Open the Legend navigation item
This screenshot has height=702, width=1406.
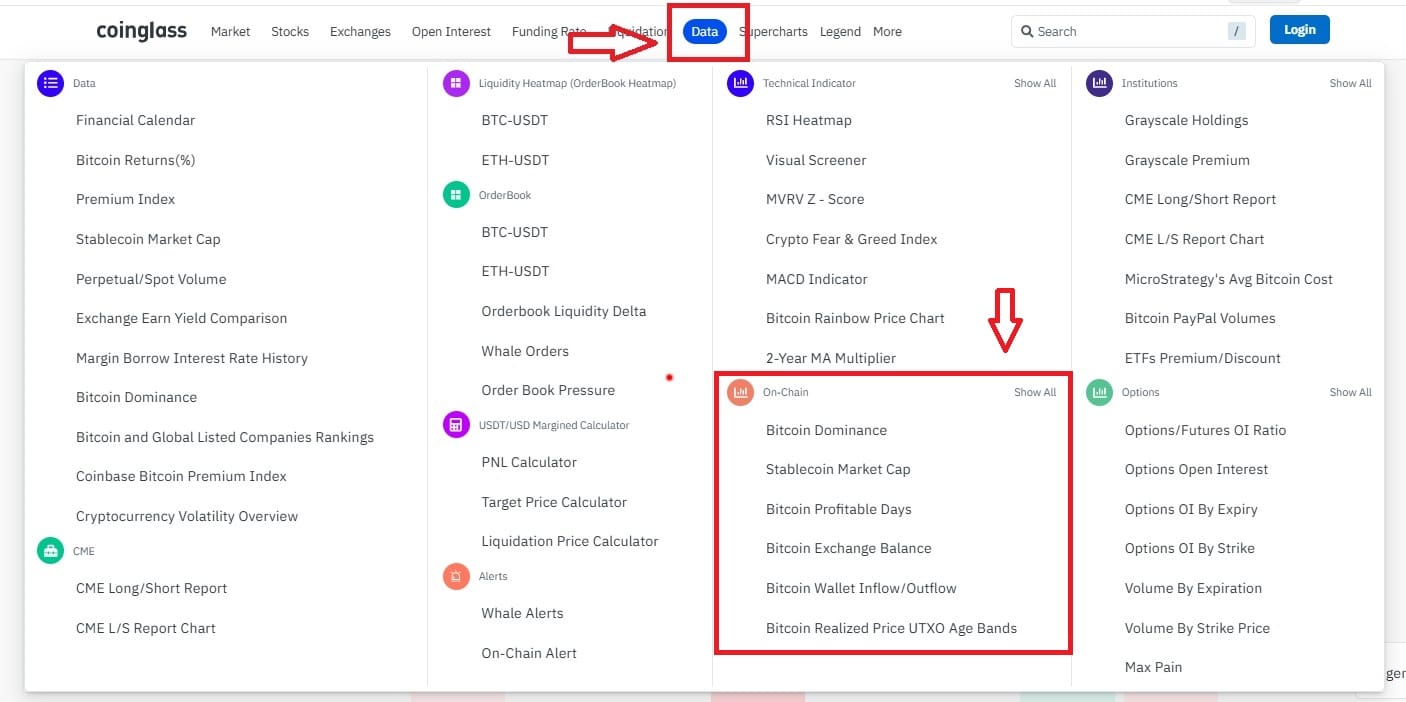(x=840, y=31)
